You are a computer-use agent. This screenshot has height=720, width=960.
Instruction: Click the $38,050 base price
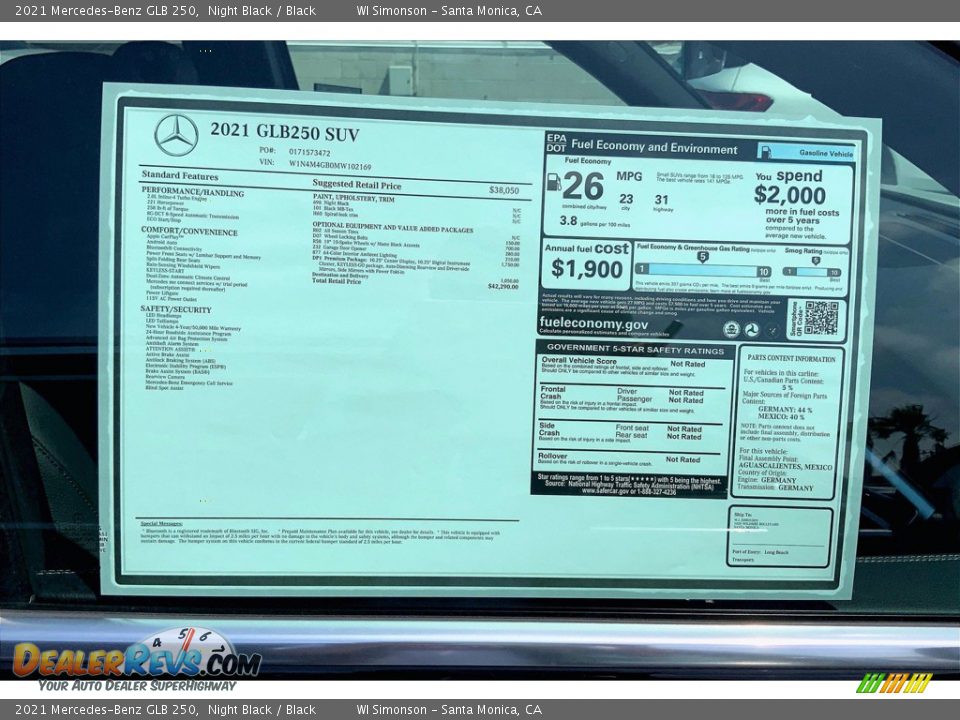(x=504, y=190)
